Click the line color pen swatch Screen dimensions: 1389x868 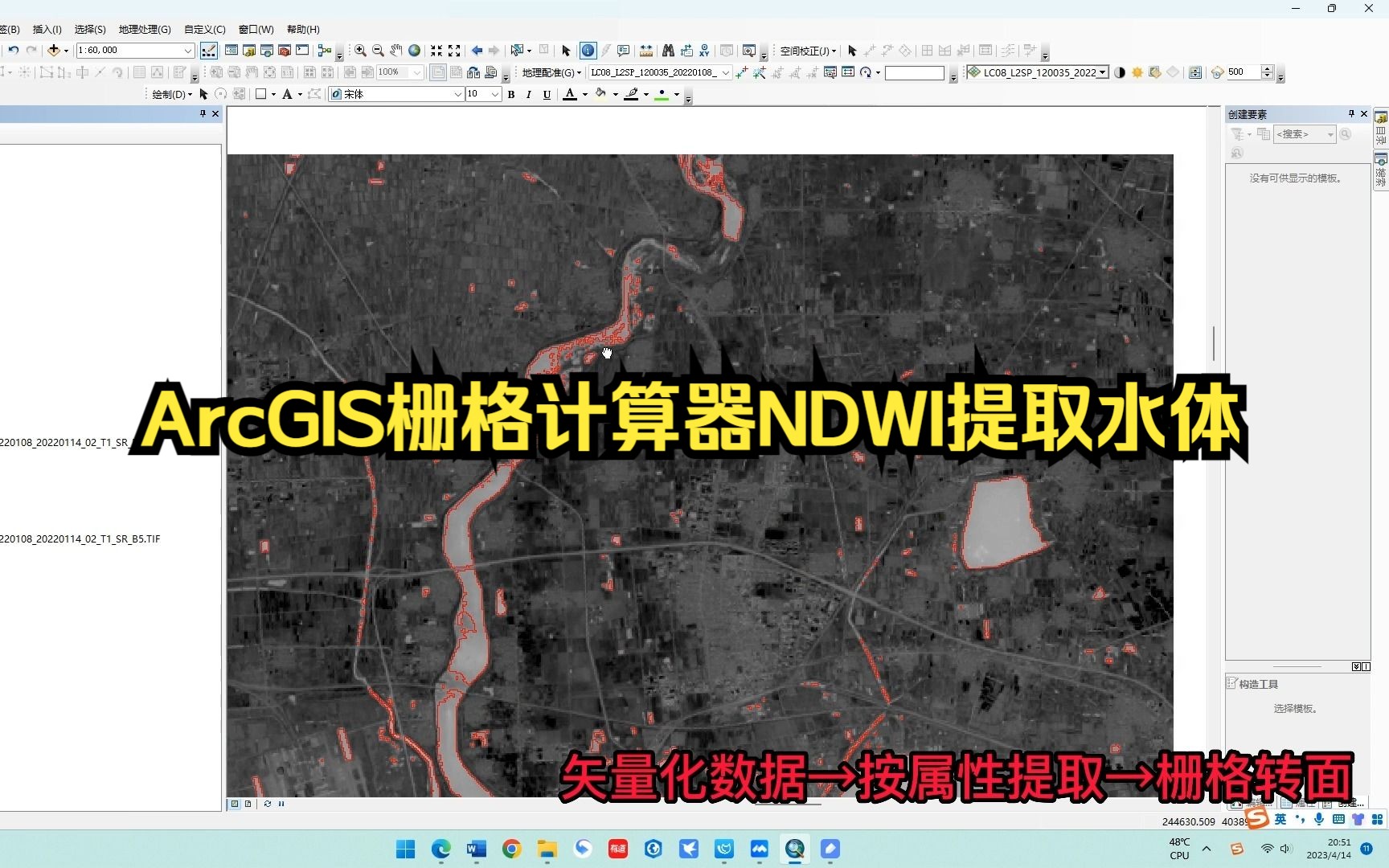pos(632,94)
